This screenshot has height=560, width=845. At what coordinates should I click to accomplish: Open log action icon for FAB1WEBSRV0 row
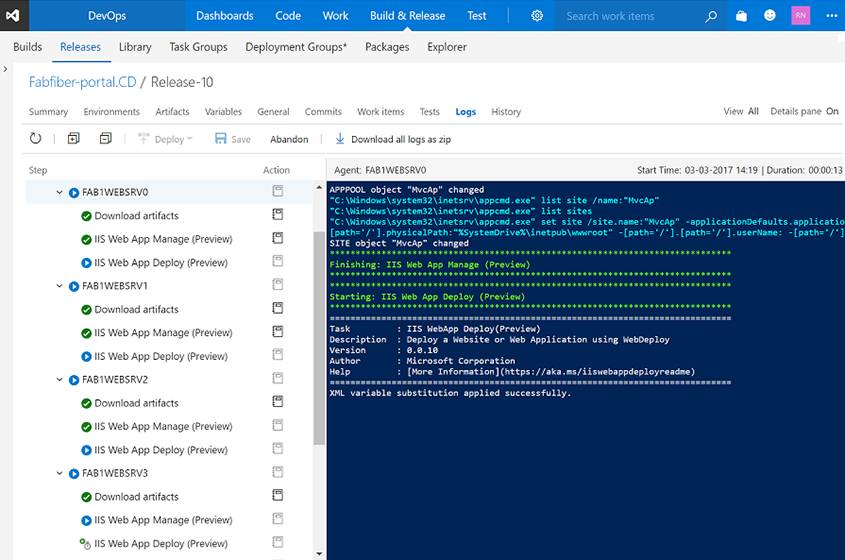tap(278, 191)
